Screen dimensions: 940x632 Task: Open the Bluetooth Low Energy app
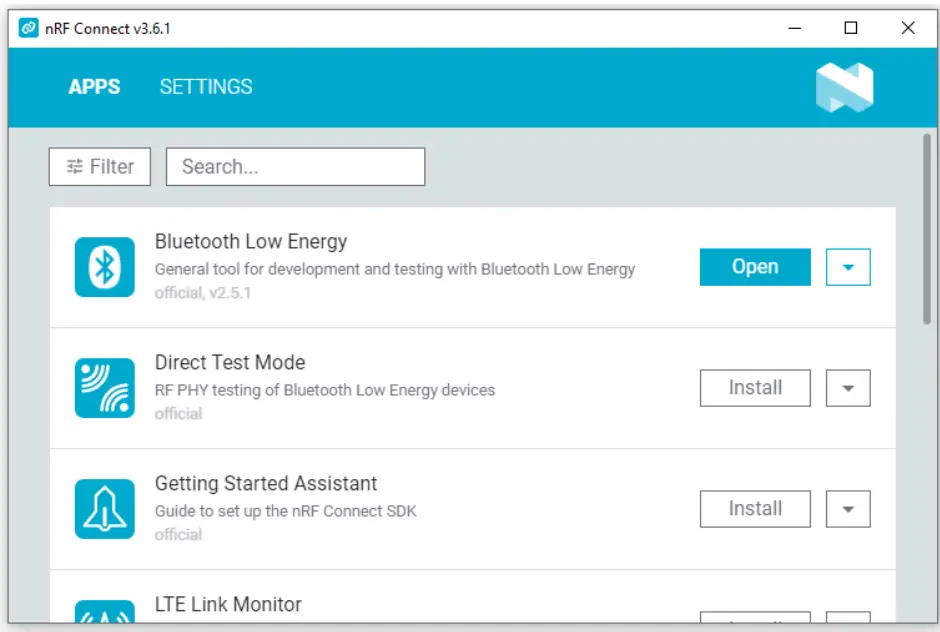(755, 267)
